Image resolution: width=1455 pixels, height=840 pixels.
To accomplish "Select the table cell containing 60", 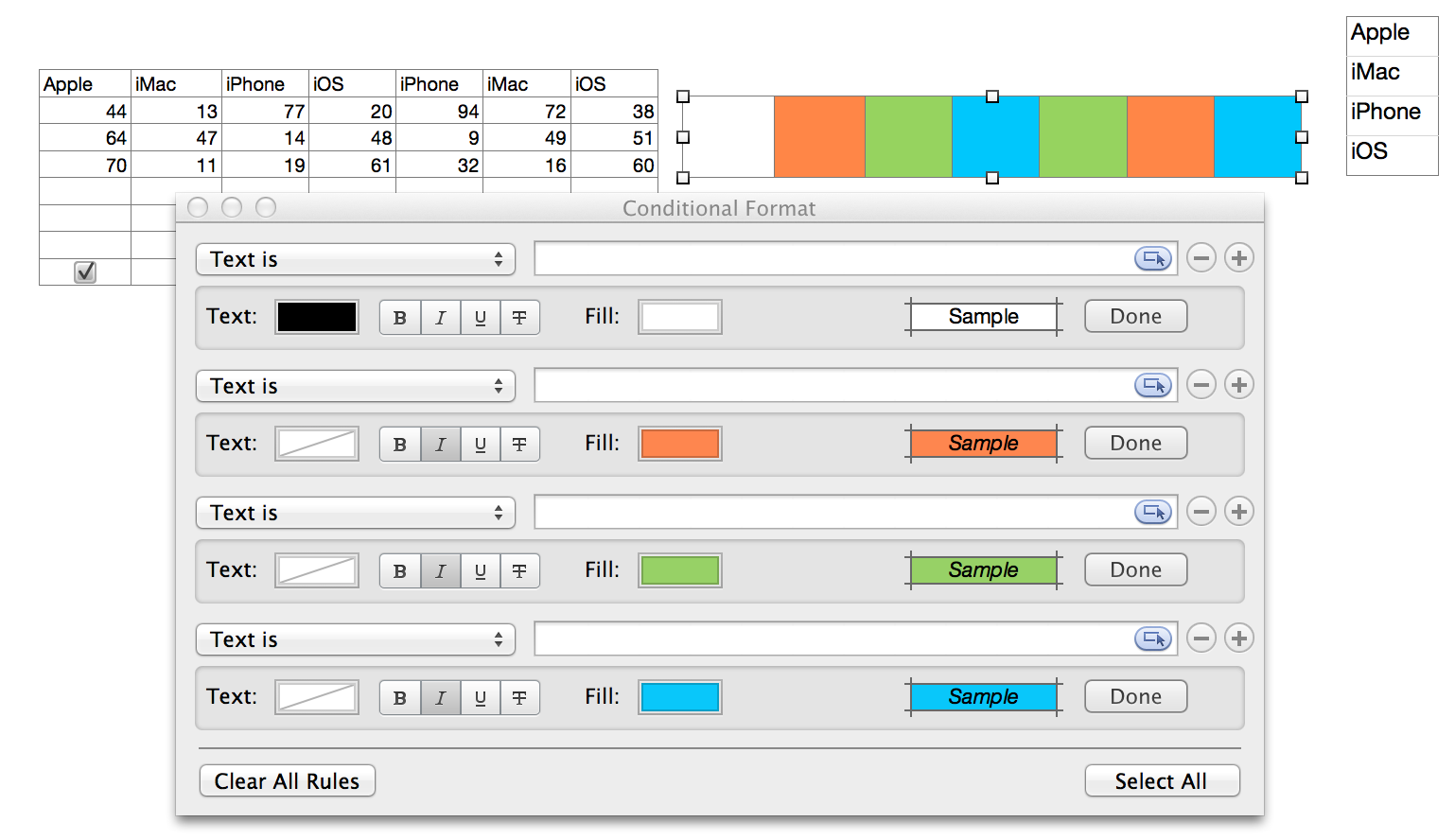I will pyautogui.click(x=615, y=166).
